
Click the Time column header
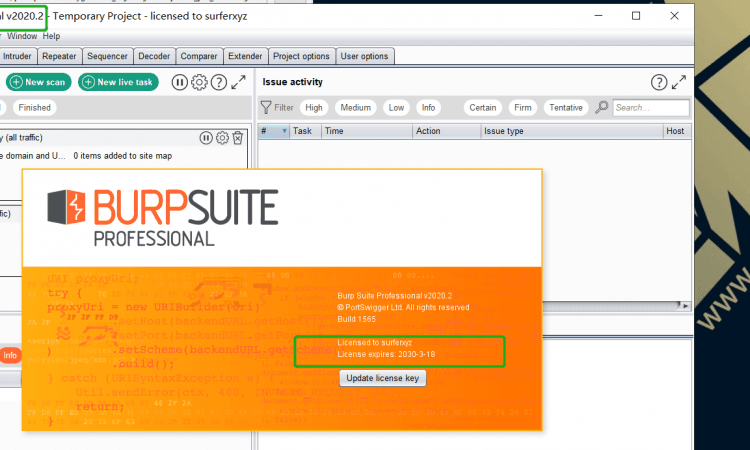[x=366, y=131]
